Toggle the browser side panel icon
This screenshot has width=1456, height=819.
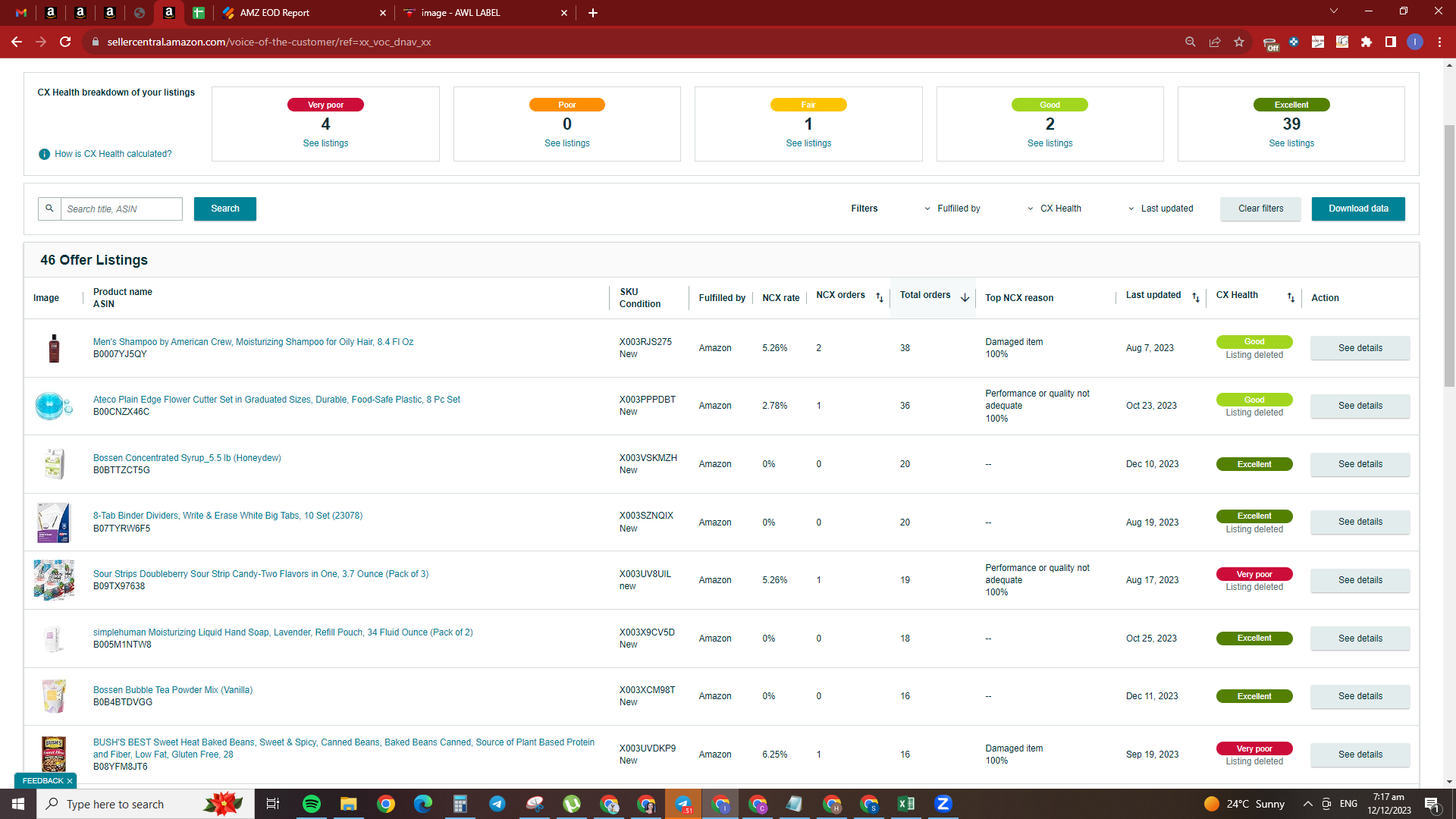coord(1391,42)
